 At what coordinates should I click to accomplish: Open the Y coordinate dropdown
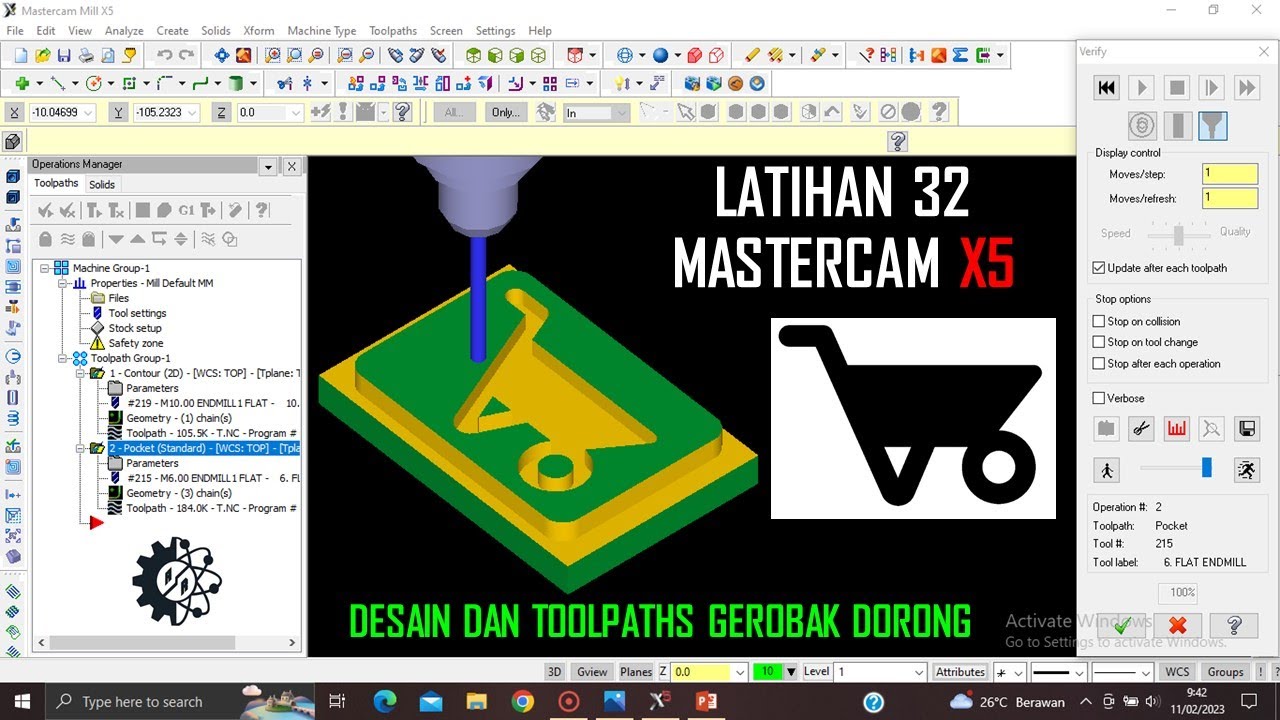pyautogui.click(x=191, y=113)
